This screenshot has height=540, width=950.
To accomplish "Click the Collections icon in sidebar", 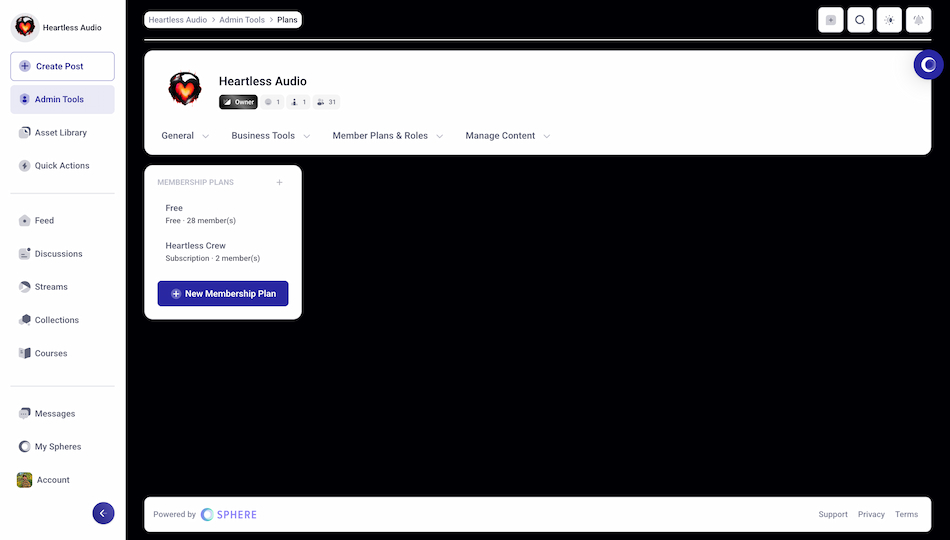I will point(24,320).
